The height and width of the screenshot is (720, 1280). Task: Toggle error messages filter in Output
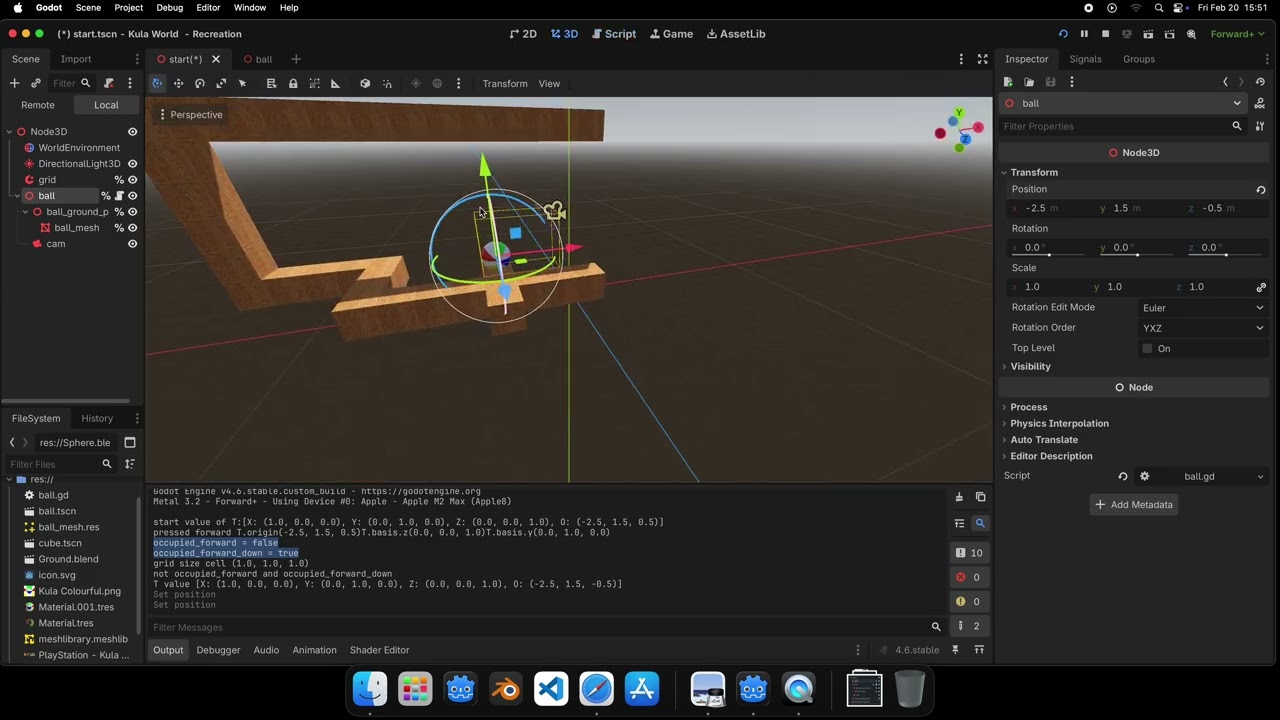click(x=969, y=577)
